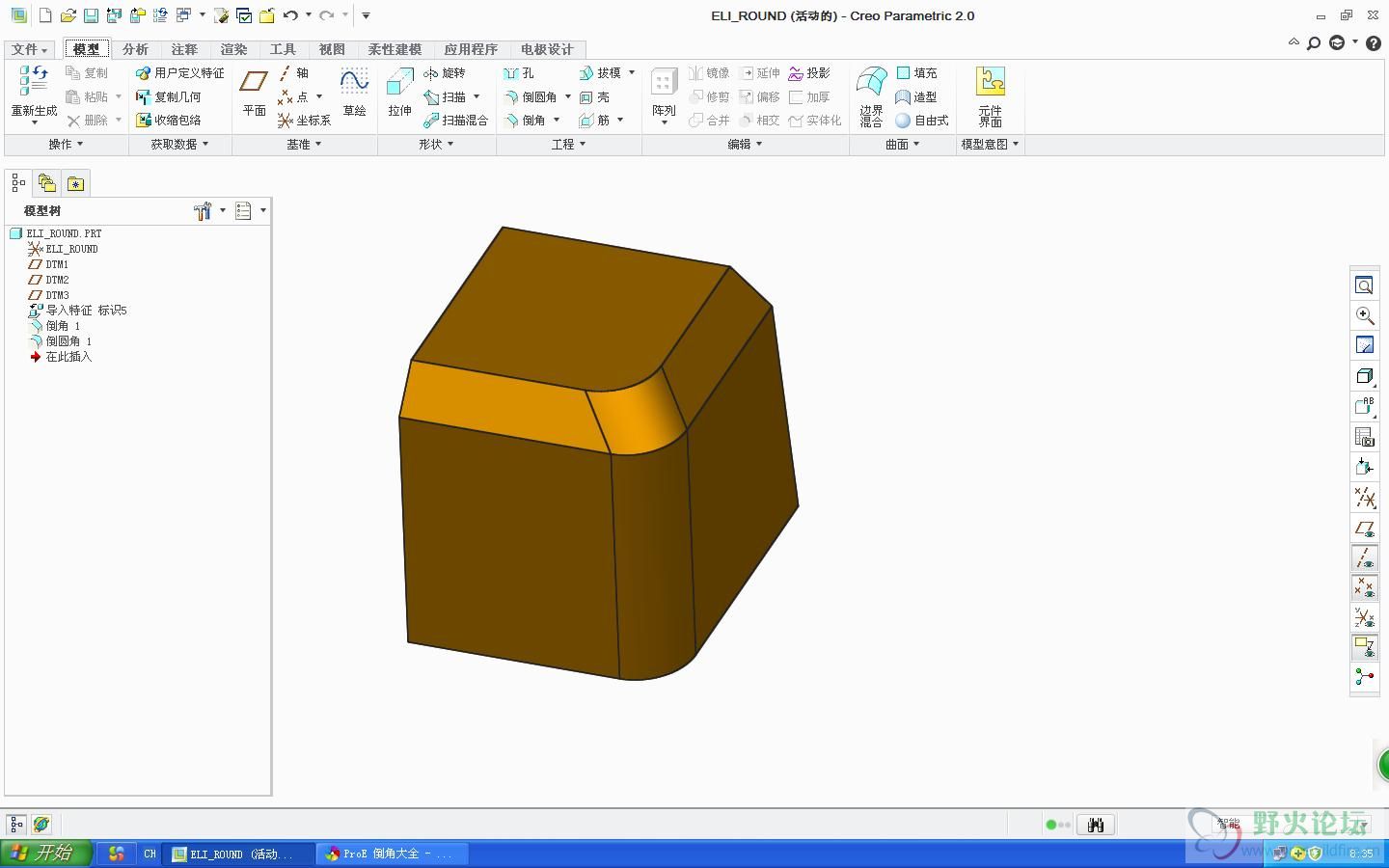1389x868 pixels.
Task: Switch to the 注释 tab
Action: 184,49
